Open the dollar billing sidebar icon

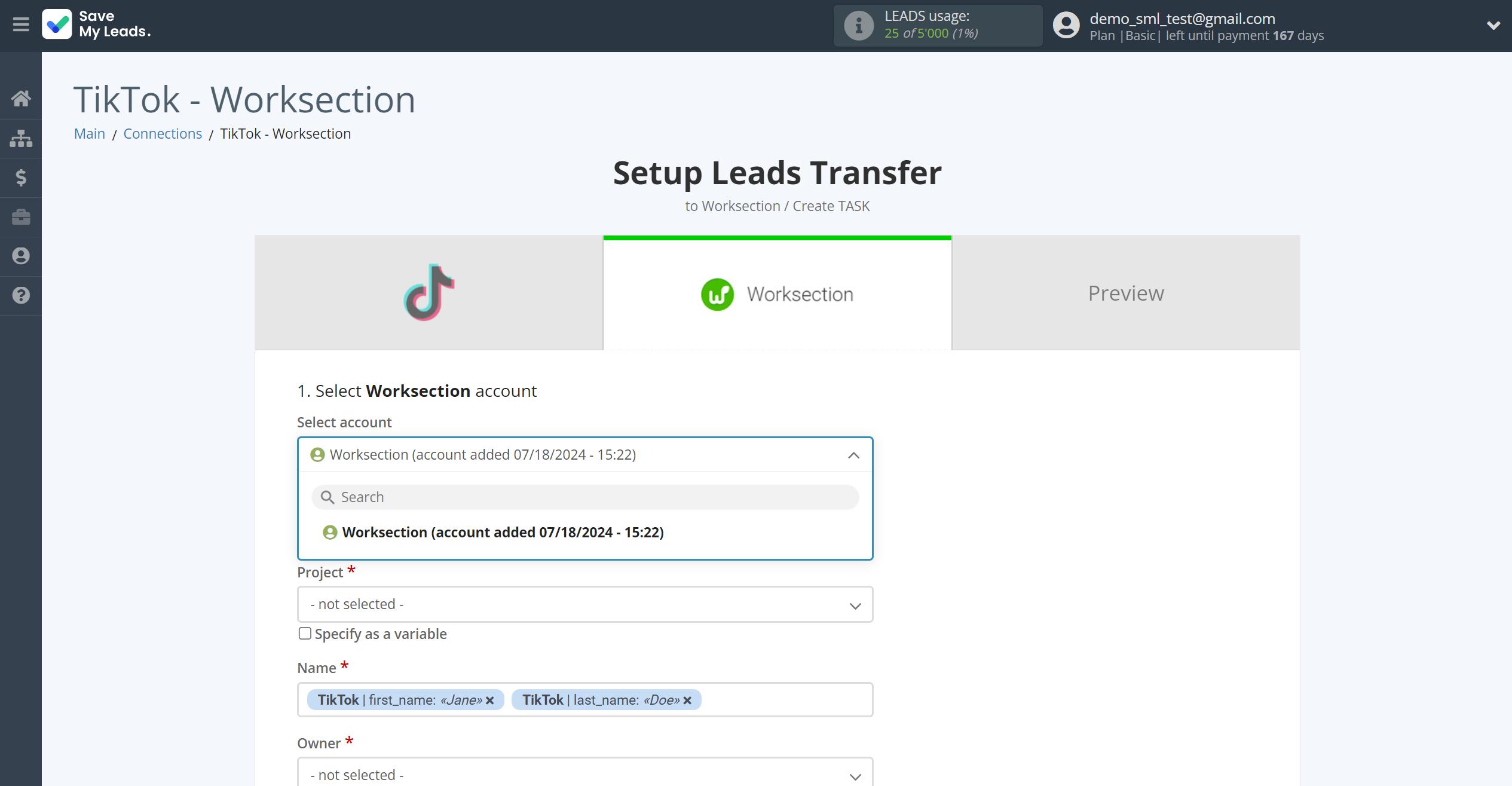click(21, 178)
